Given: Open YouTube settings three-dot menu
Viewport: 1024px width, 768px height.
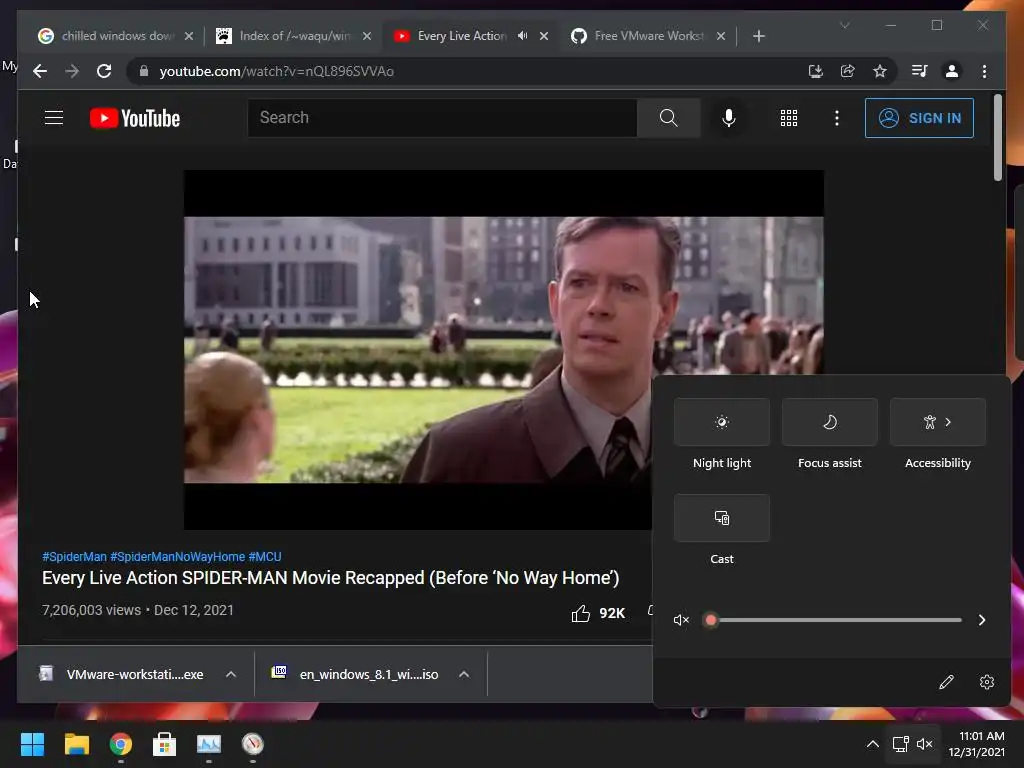Looking at the screenshot, I should tap(837, 118).
